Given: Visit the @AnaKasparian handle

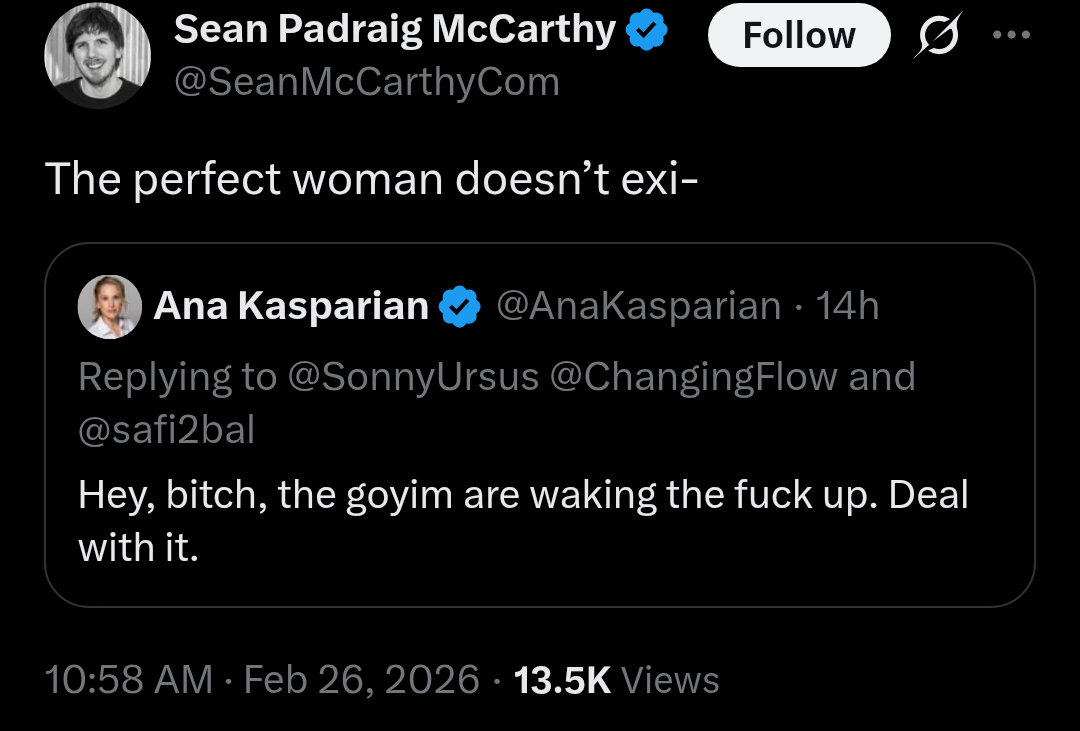Looking at the screenshot, I should click(x=639, y=306).
